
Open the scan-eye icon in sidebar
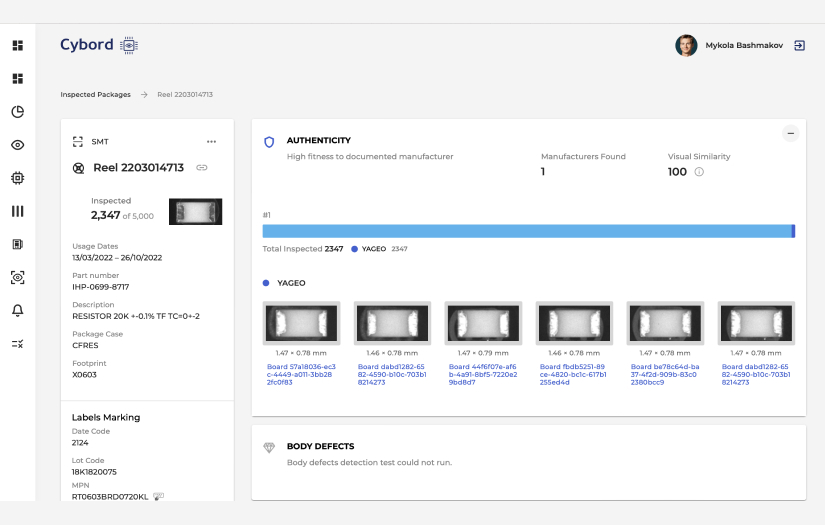[17, 277]
